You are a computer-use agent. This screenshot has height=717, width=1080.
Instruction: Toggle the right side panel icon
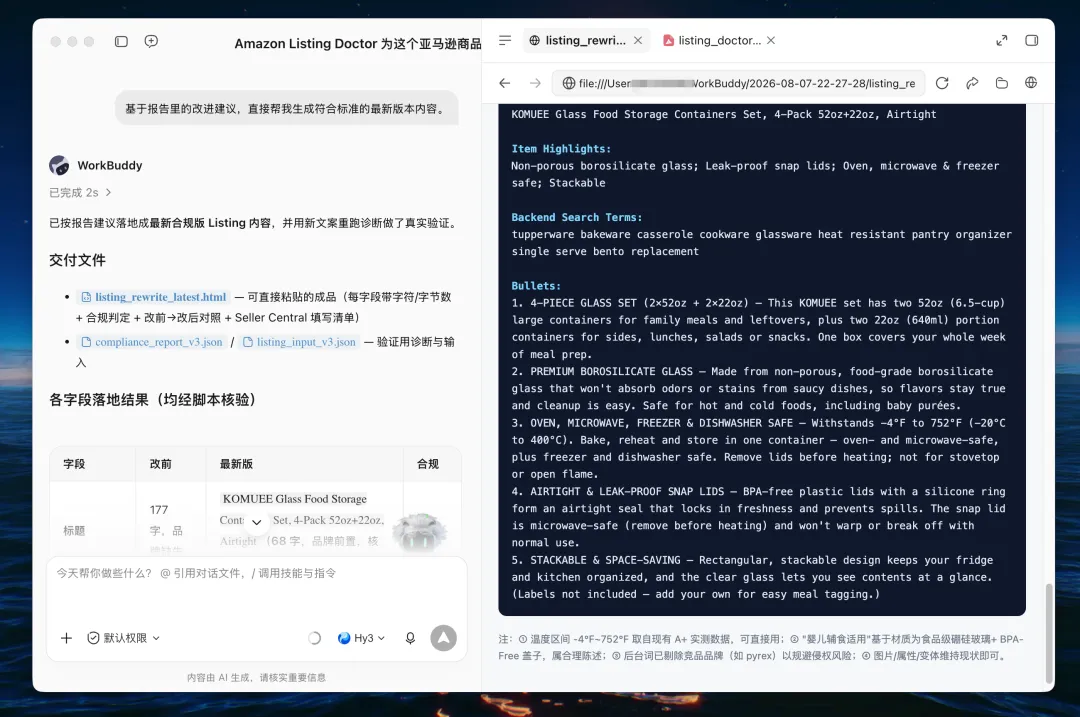[x=1032, y=41]
